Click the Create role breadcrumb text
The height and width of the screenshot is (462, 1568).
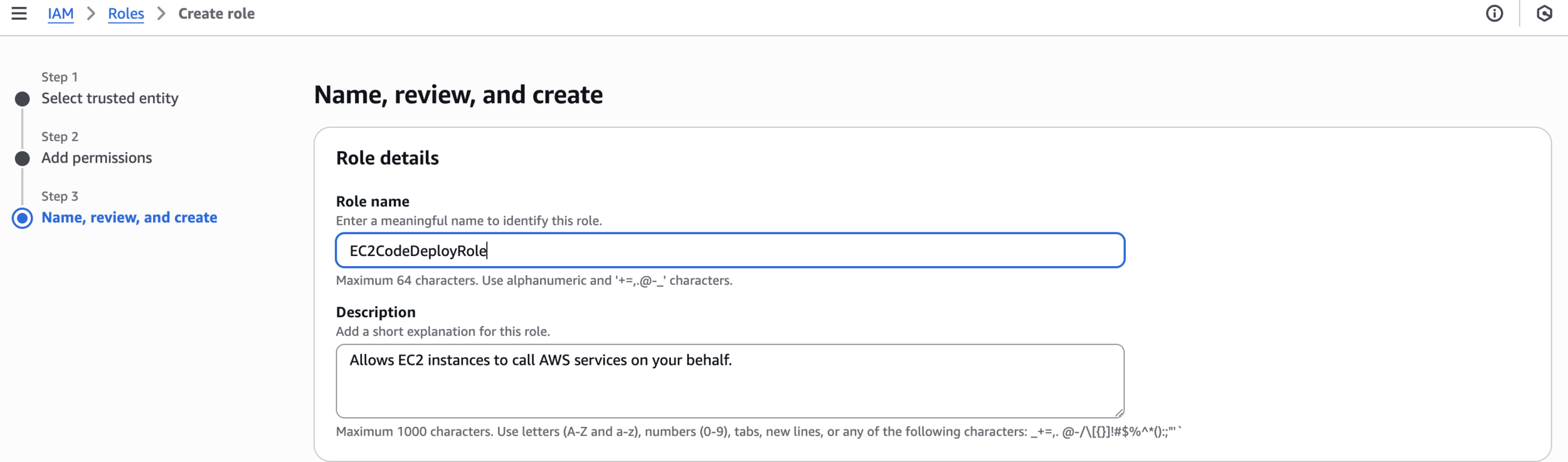tap(216, 13)
